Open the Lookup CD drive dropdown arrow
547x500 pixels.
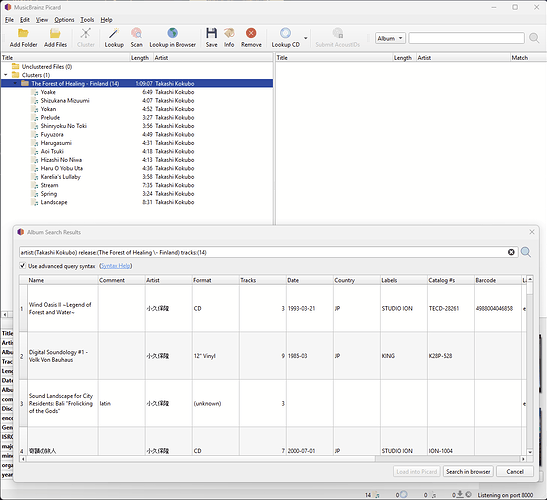306,38
